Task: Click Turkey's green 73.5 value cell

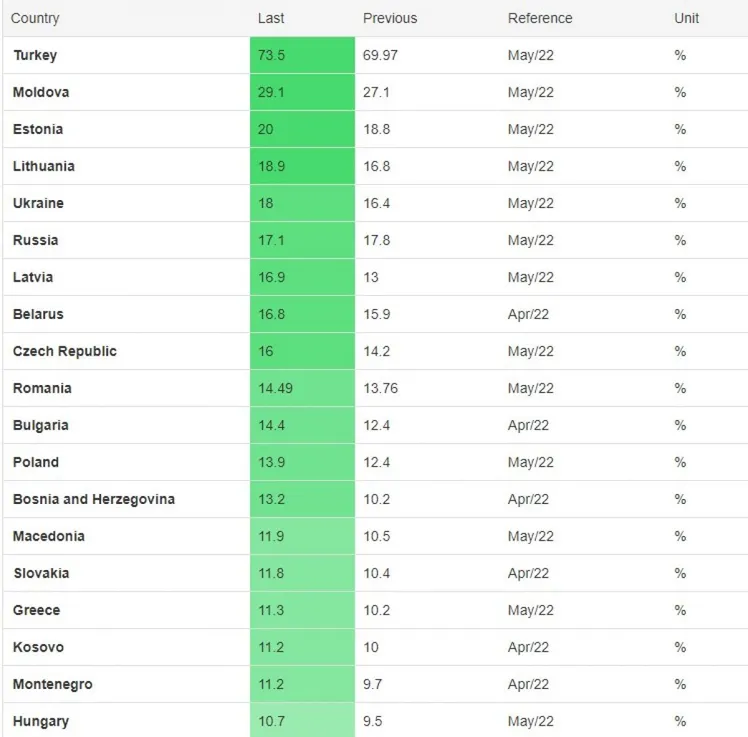Action: click(x=302, y=56)
